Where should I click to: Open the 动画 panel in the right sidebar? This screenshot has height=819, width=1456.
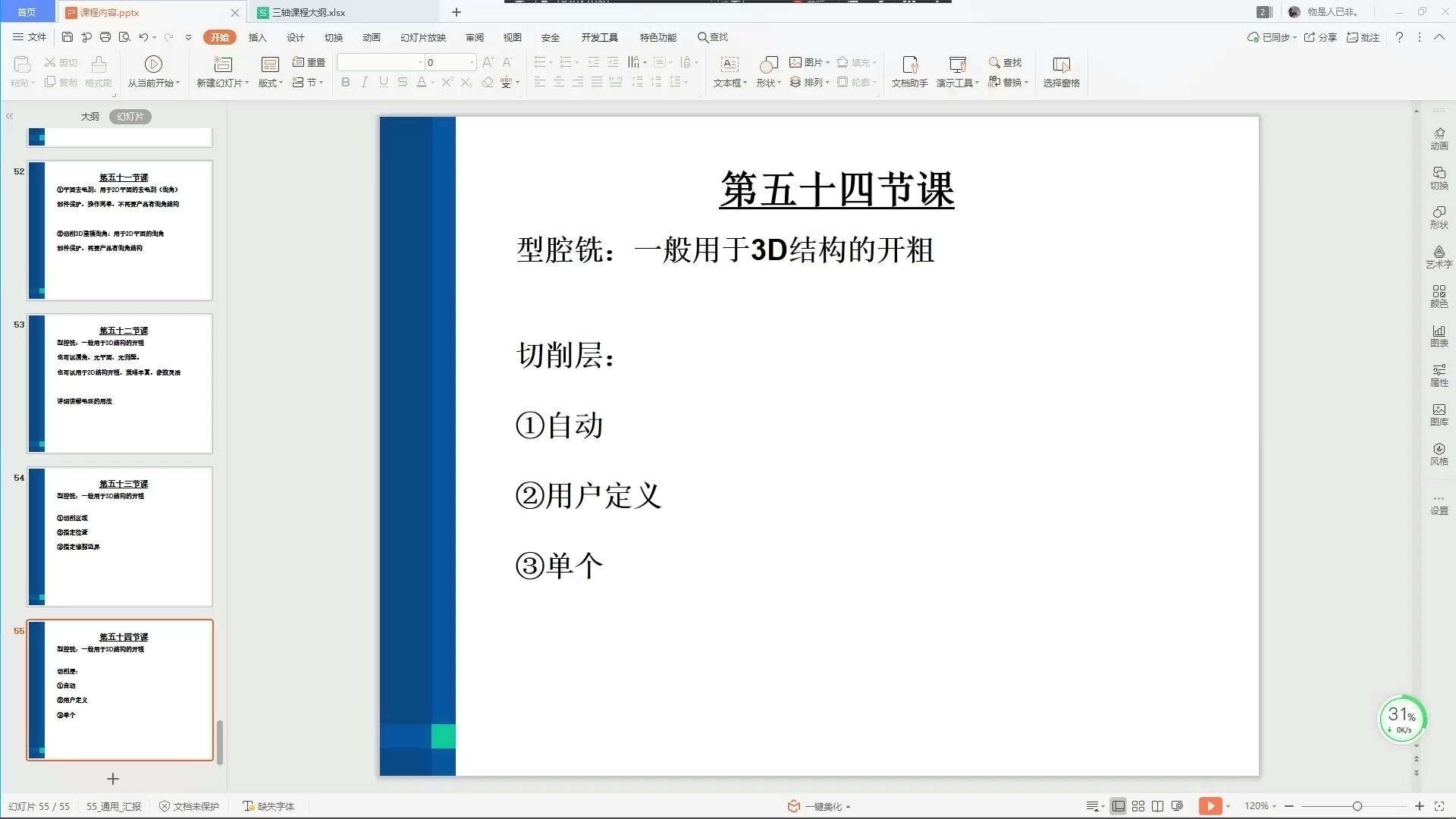point(1439,138)
